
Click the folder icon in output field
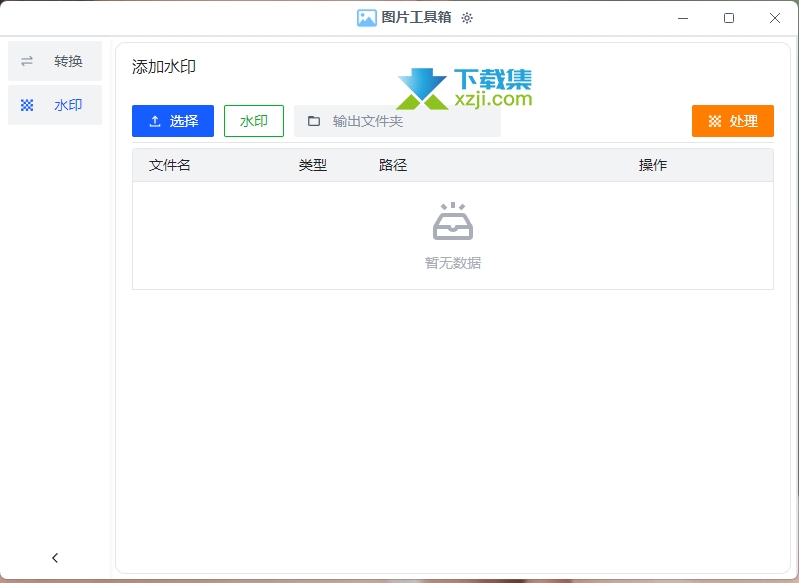click(314, 121)
